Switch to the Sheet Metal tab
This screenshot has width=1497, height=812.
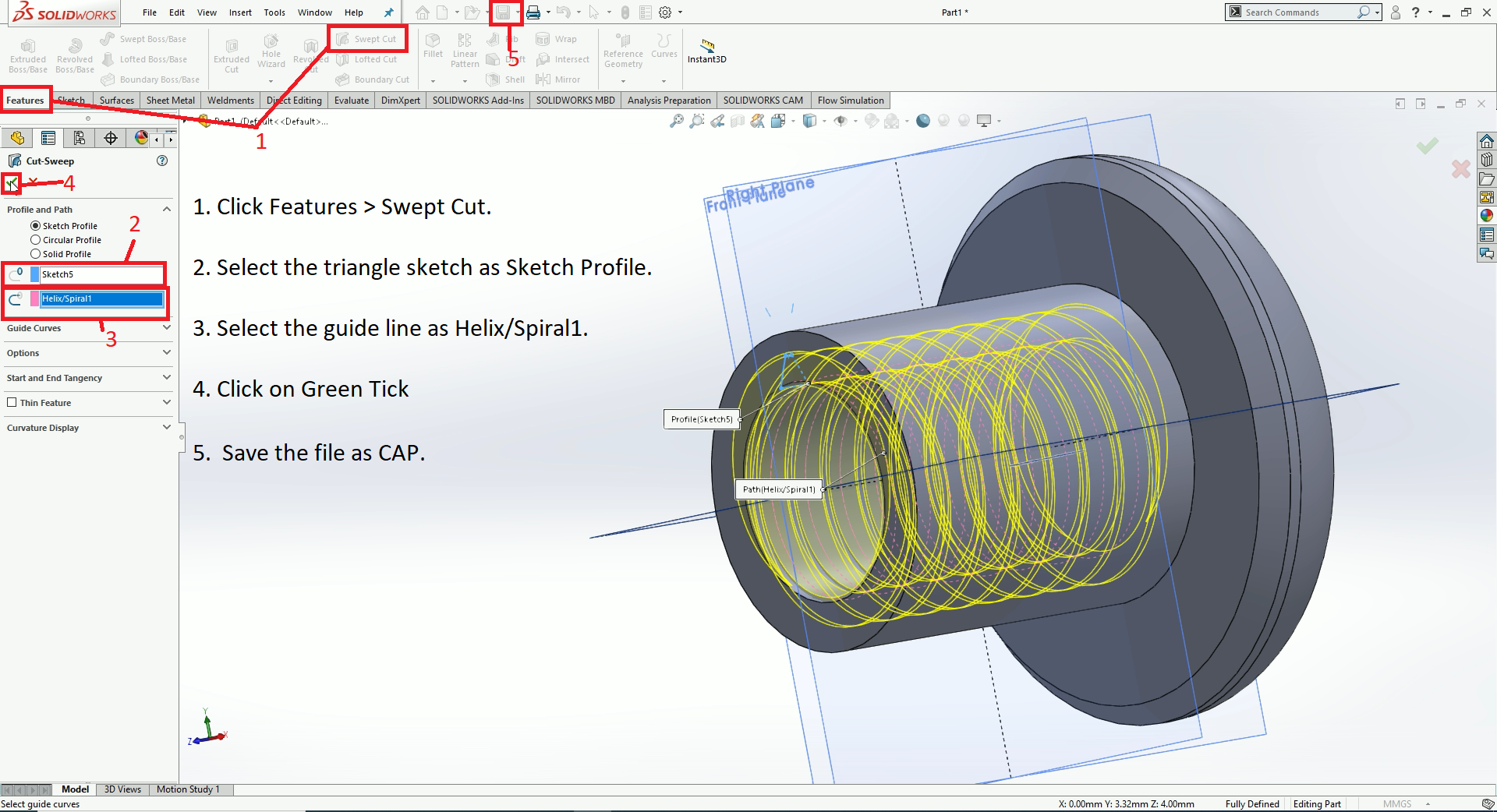pyautogui.click(x=171, y=101)
